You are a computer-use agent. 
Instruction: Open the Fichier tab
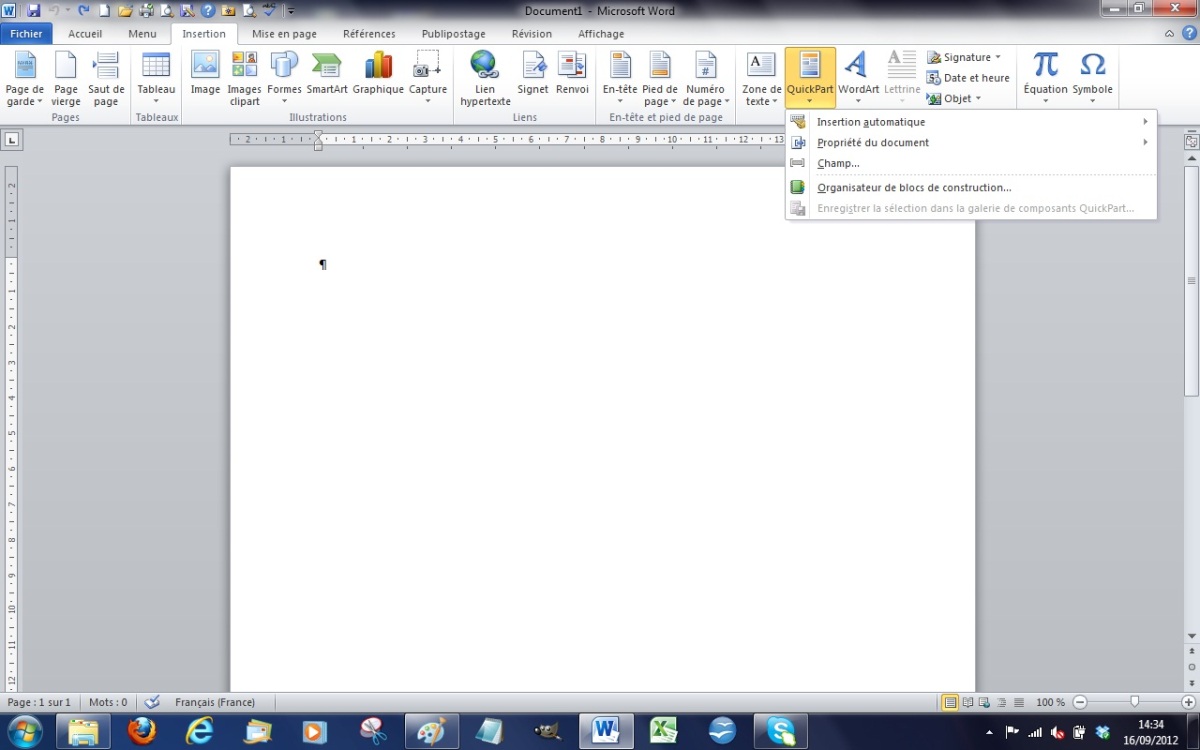click(27, 34)
